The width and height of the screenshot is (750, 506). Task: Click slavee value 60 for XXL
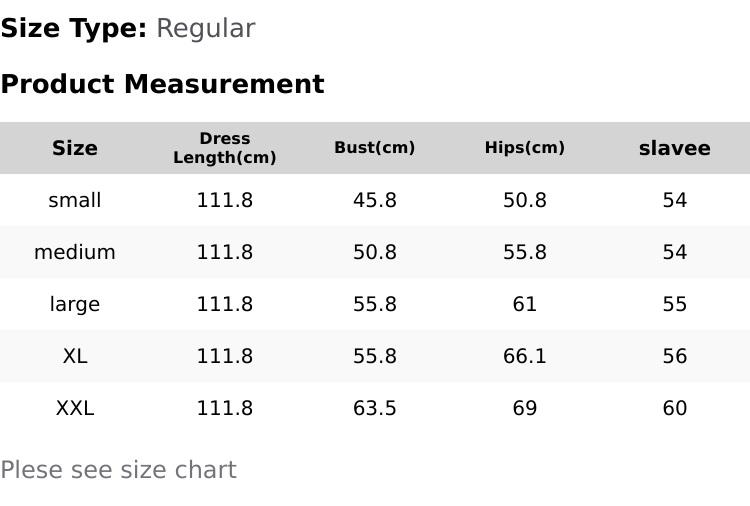coord(674,408)
